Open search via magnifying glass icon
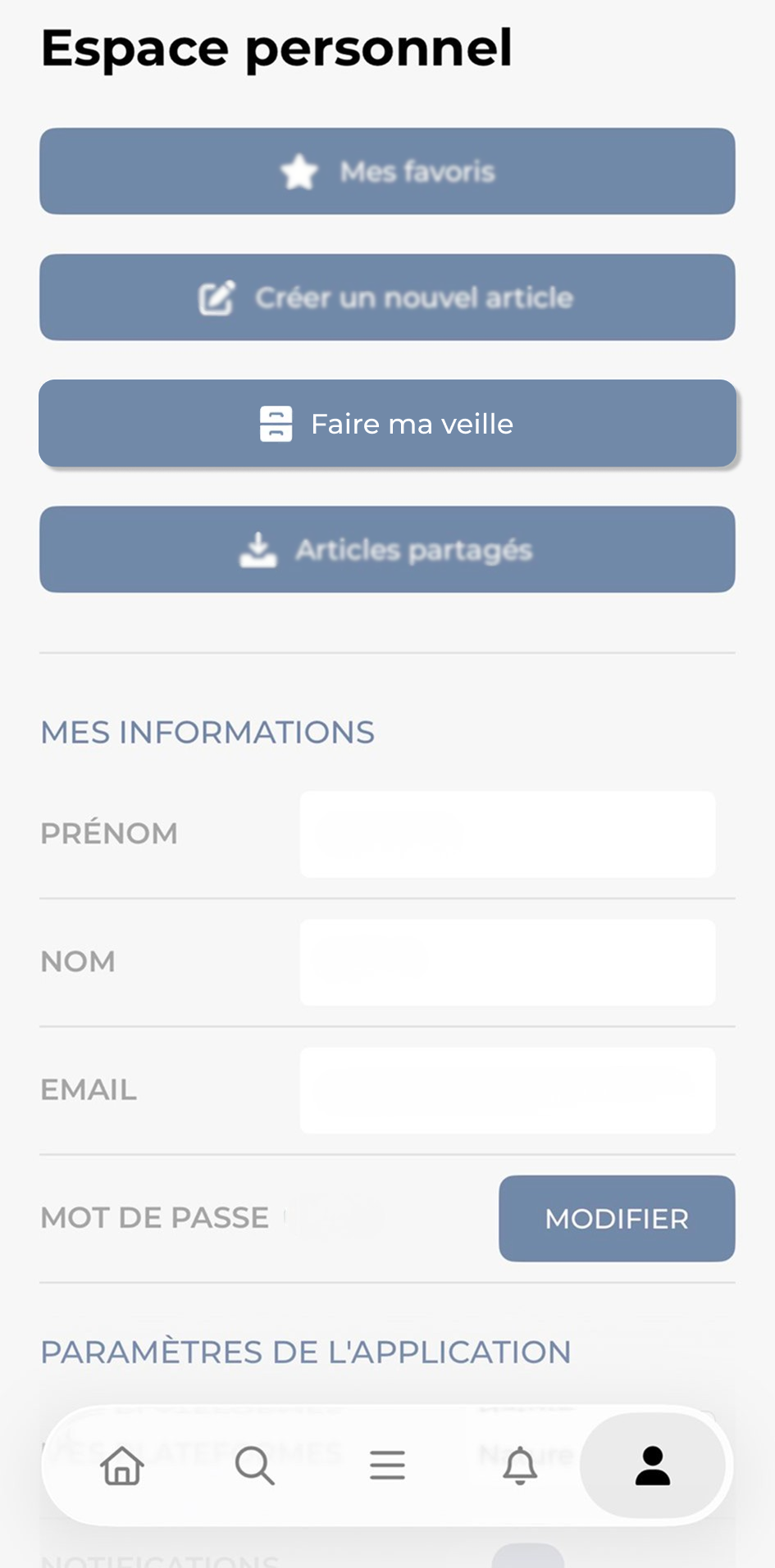 point(254,1465)
